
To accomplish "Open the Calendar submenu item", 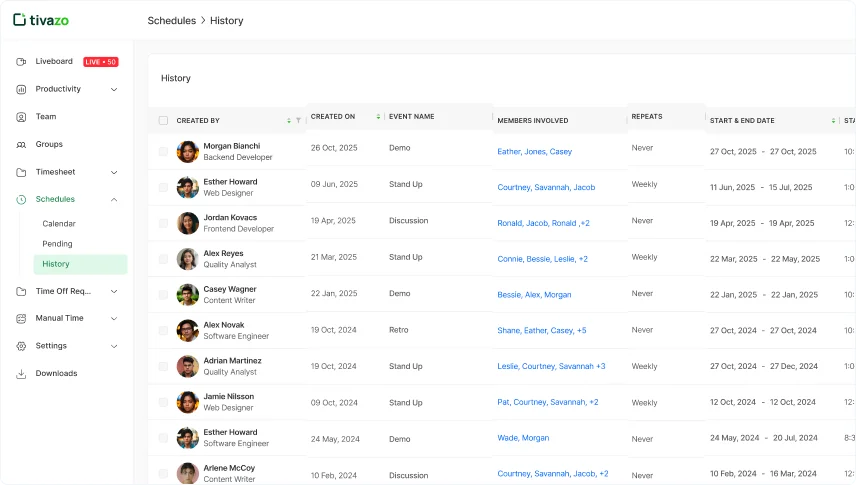I will [x=59, y=224].
